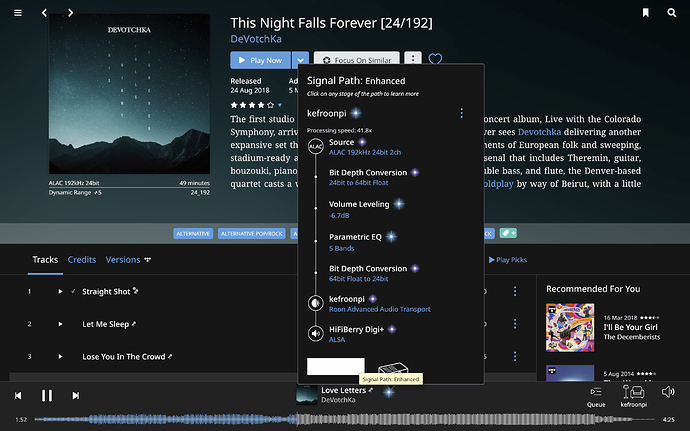Open I'll Be Your Girl title link

630,327
